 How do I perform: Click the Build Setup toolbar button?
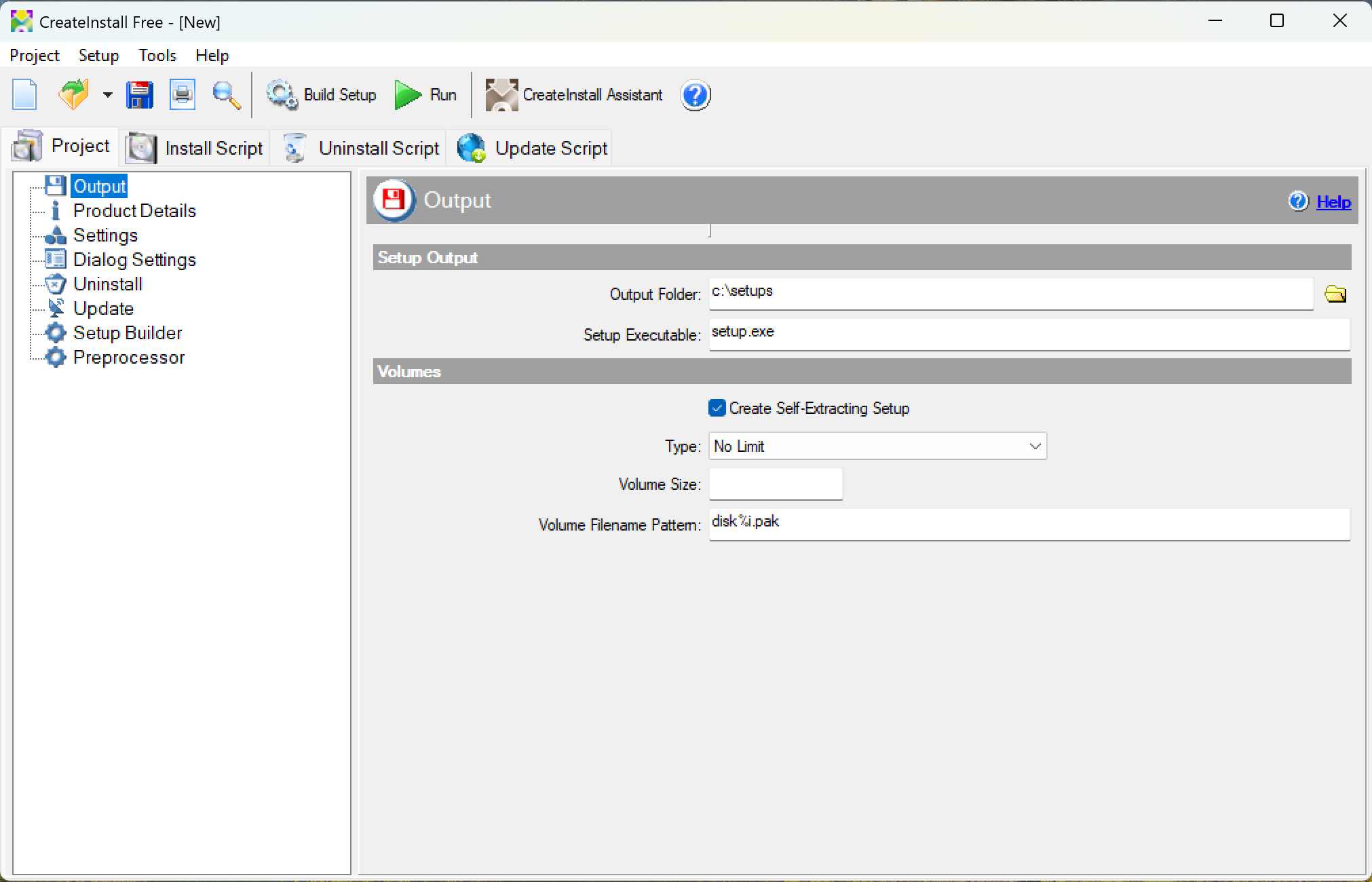click(x=321, y=94)
